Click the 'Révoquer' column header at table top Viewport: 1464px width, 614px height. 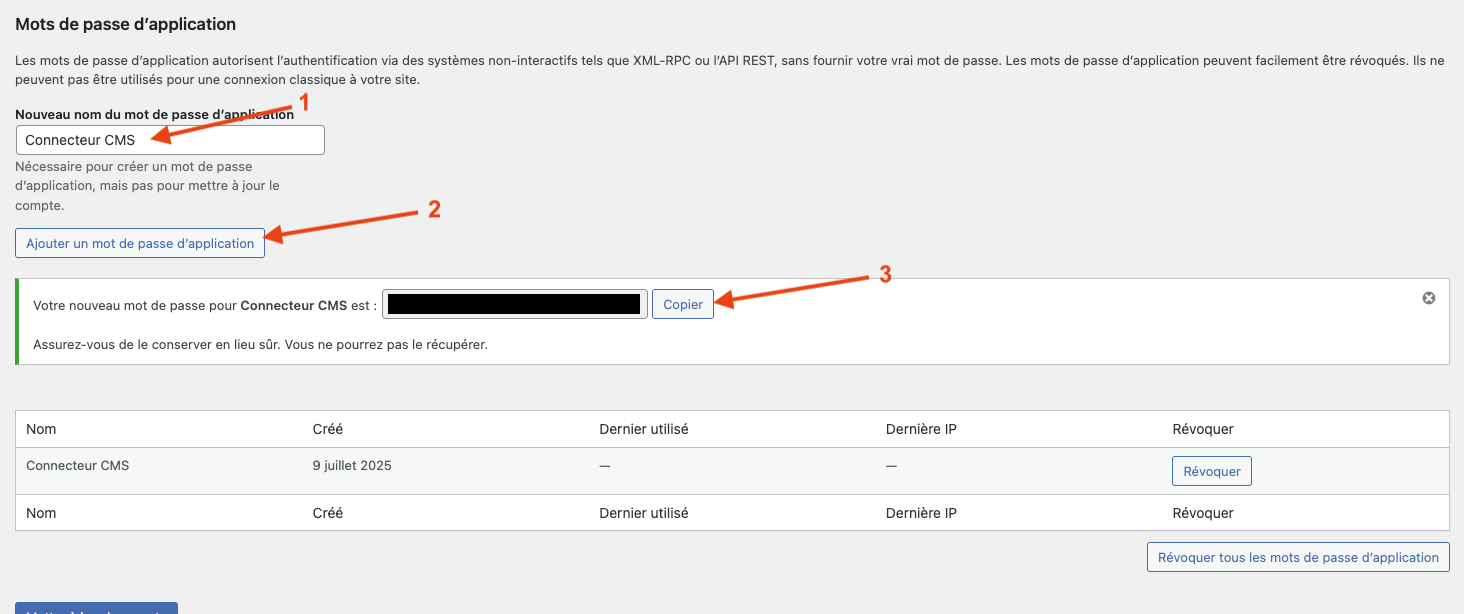1202,429
